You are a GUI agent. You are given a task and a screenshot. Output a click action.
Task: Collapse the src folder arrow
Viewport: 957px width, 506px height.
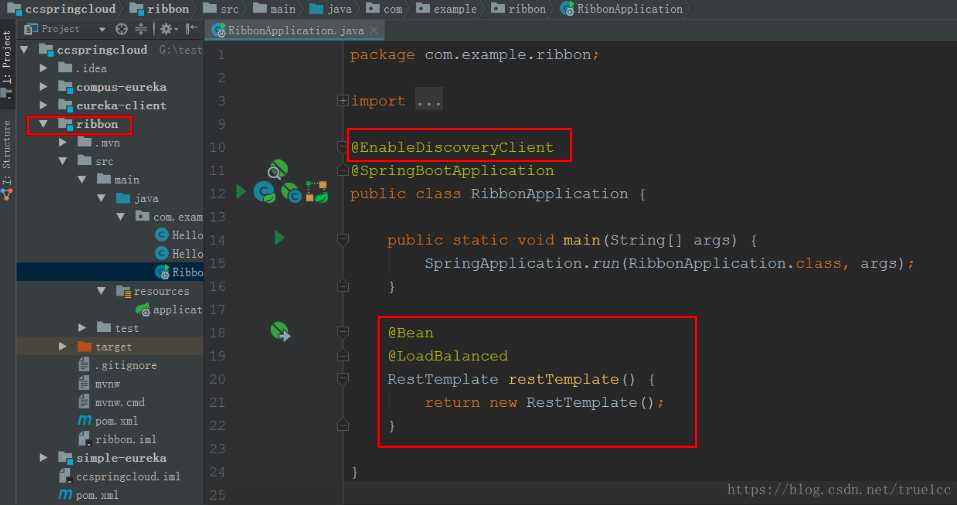click(63, 161)
